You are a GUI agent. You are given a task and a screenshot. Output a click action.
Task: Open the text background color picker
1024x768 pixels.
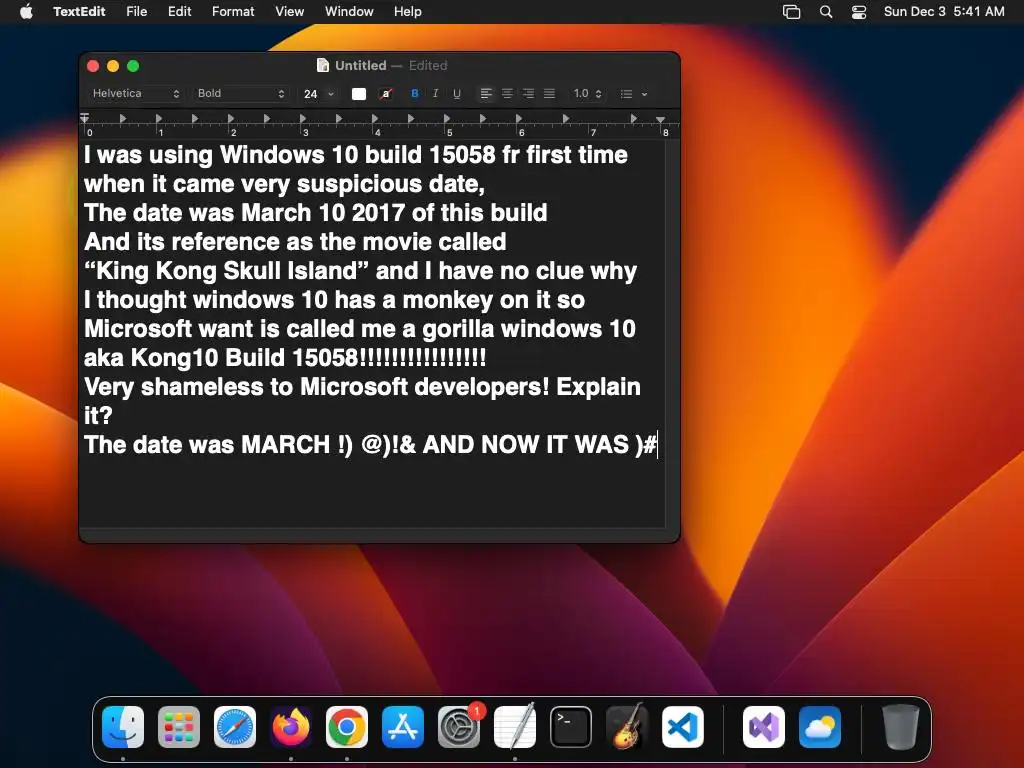386,94
